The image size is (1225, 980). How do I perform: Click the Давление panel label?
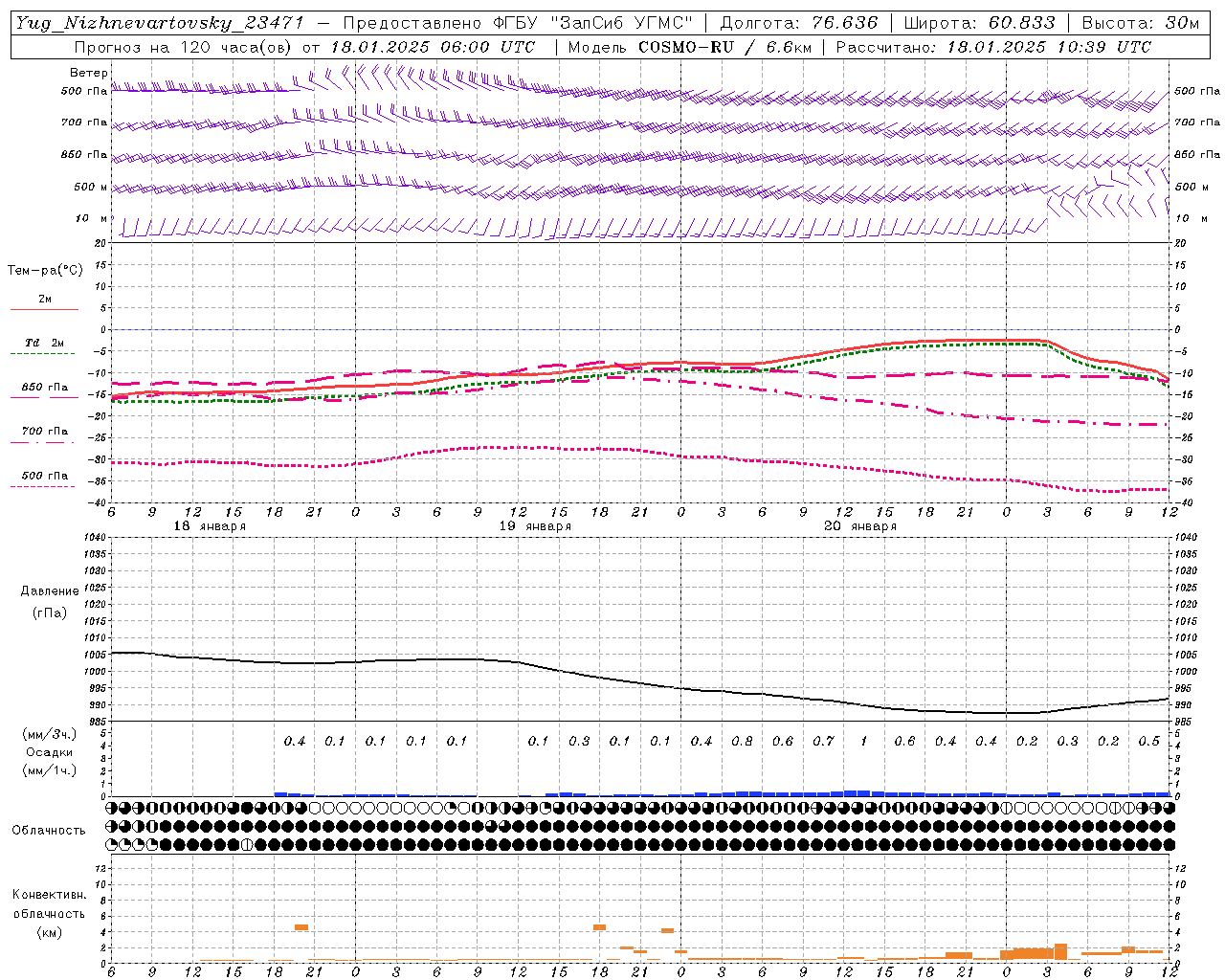[x=50, y=591]
